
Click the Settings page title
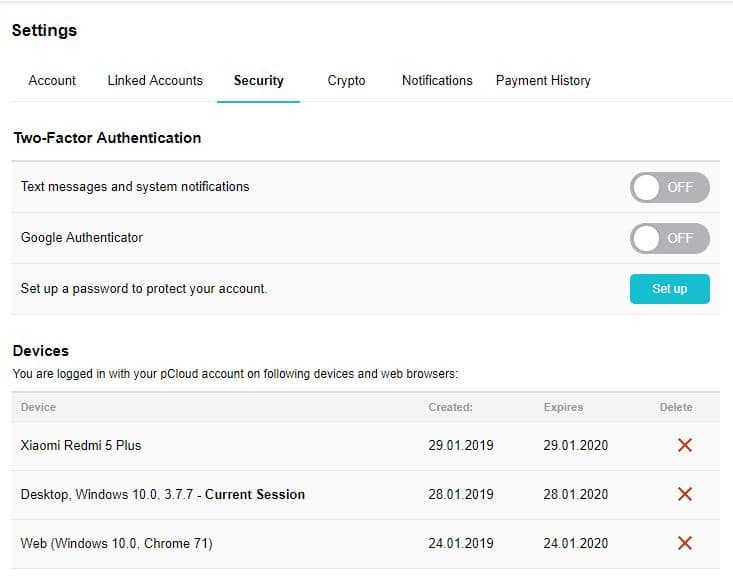[x=44, y=30]
